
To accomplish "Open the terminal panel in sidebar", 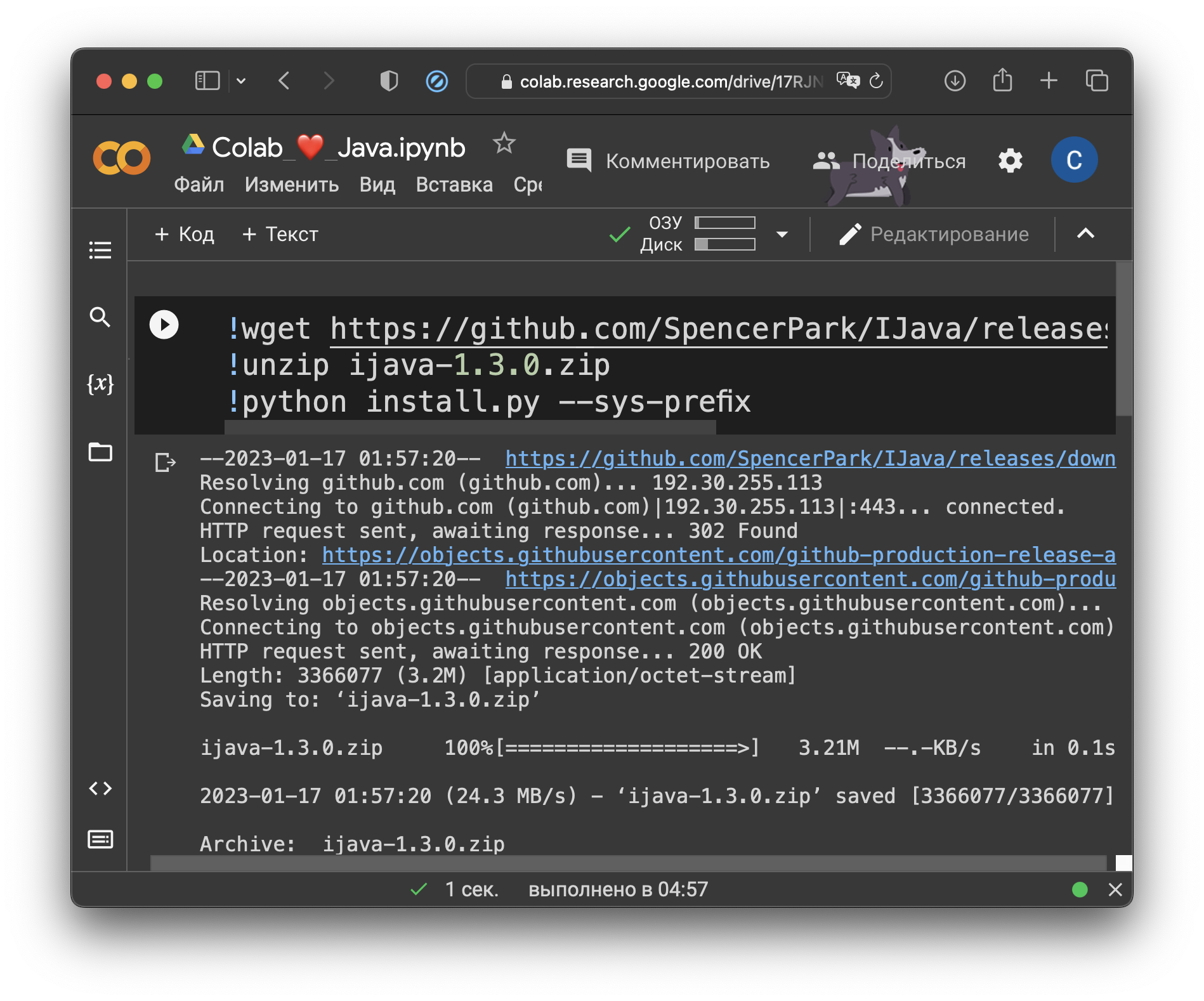I will [x=100, y=839].
